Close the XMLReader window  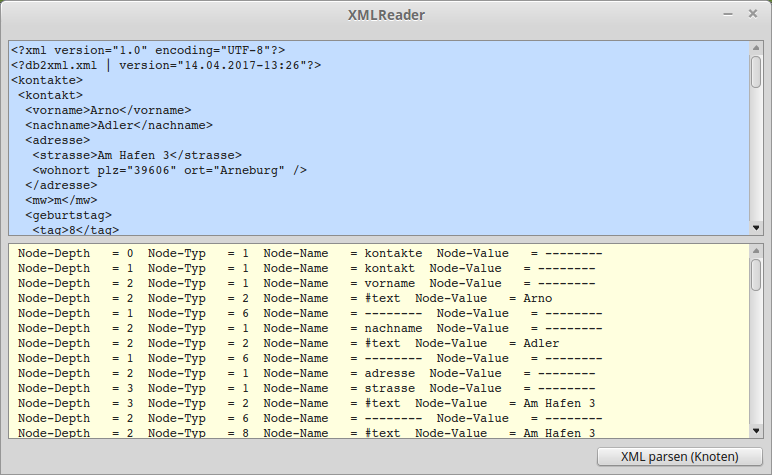pos(751,15)
